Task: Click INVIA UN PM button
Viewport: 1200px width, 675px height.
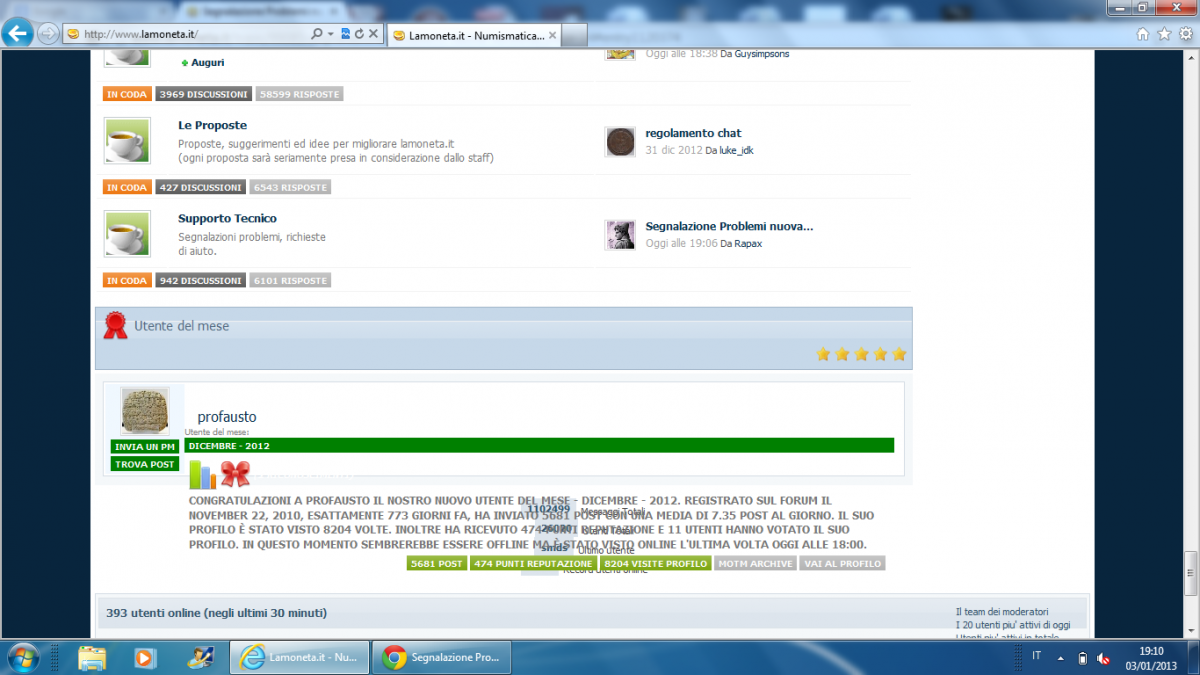Action: [145, 447]
